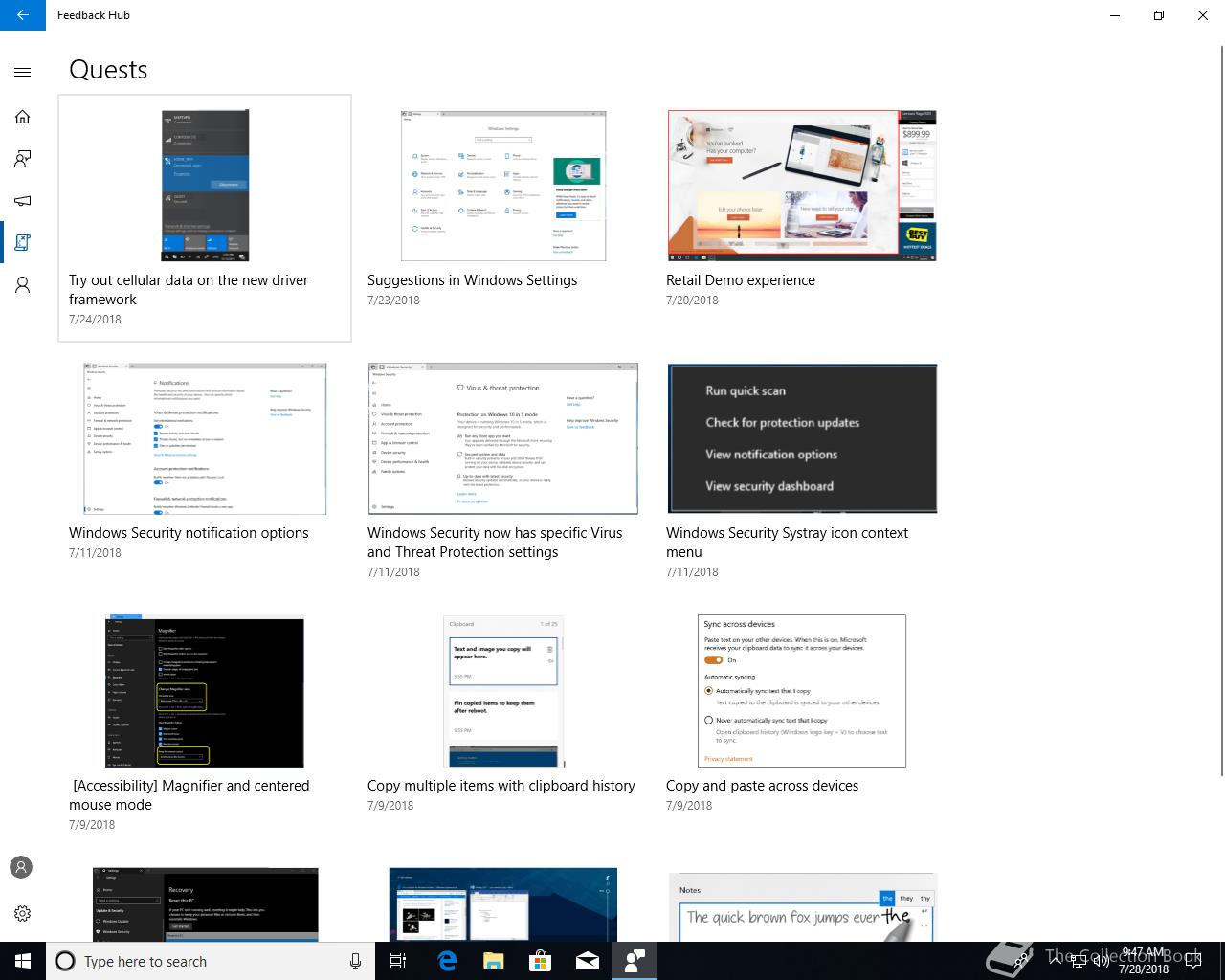Open Microsoft Store from the taskbar
The height and width of the screenshot is (980, 1225).
click(x=540, y=961)
